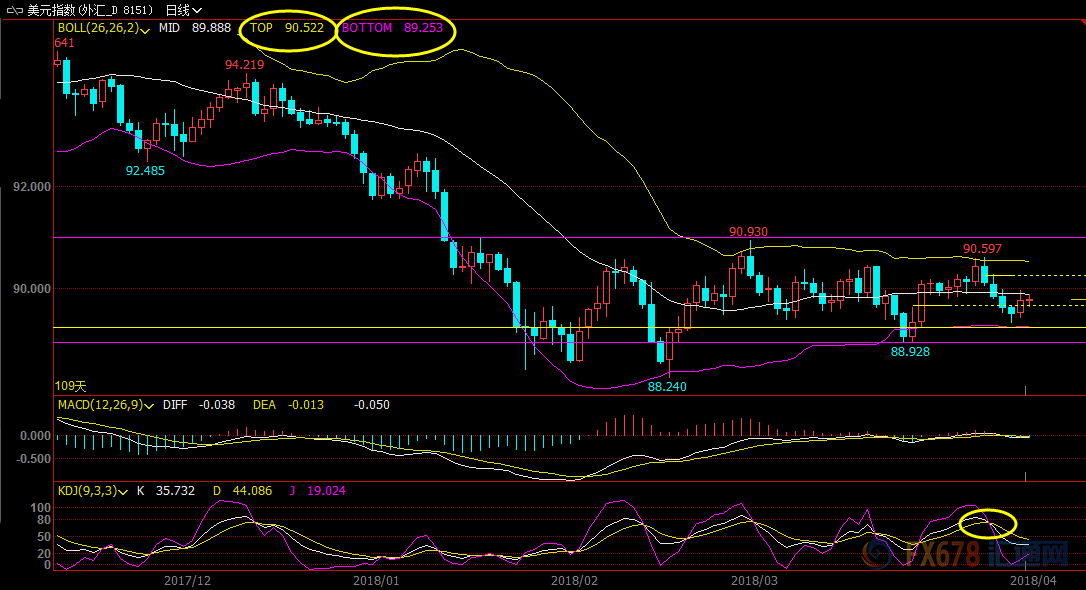The width and height of the screenshot is (1086, 590).
Task: Click the 90.930 peak price label
Action: [748, 232]
